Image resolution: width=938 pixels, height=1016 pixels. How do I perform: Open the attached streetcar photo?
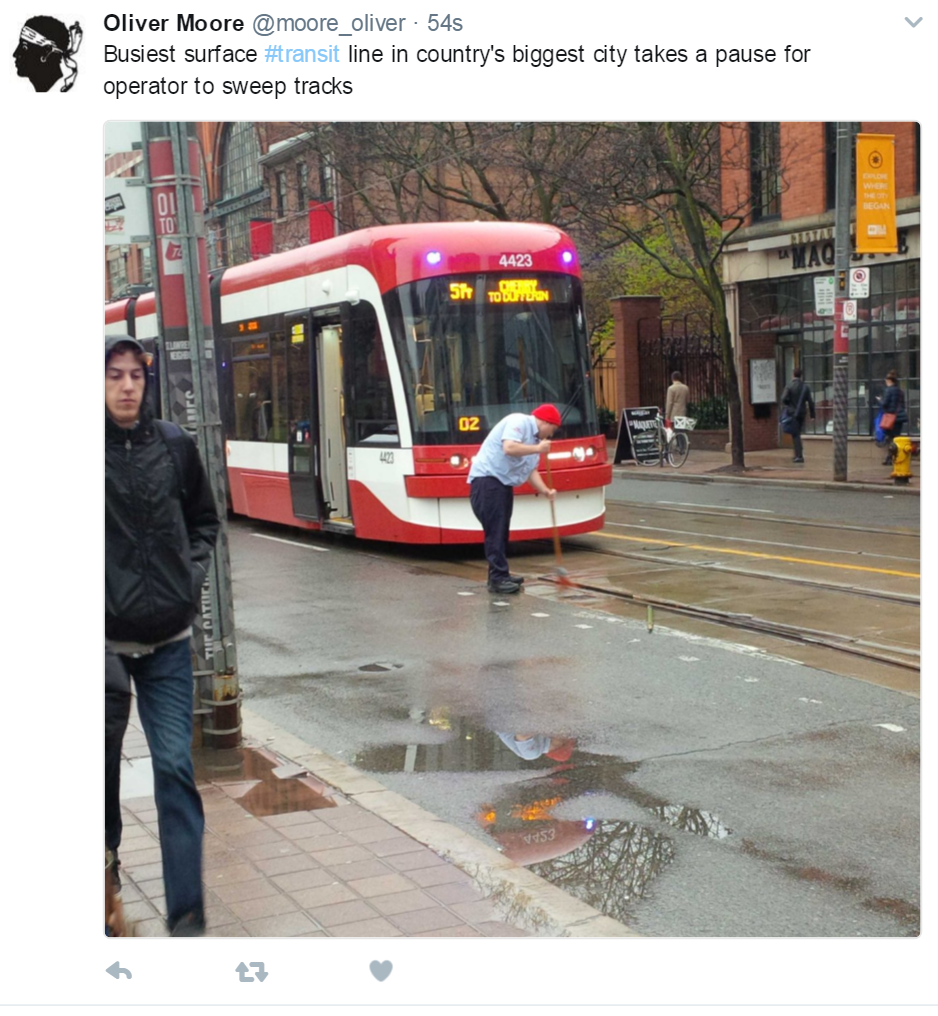click(512, 529)
